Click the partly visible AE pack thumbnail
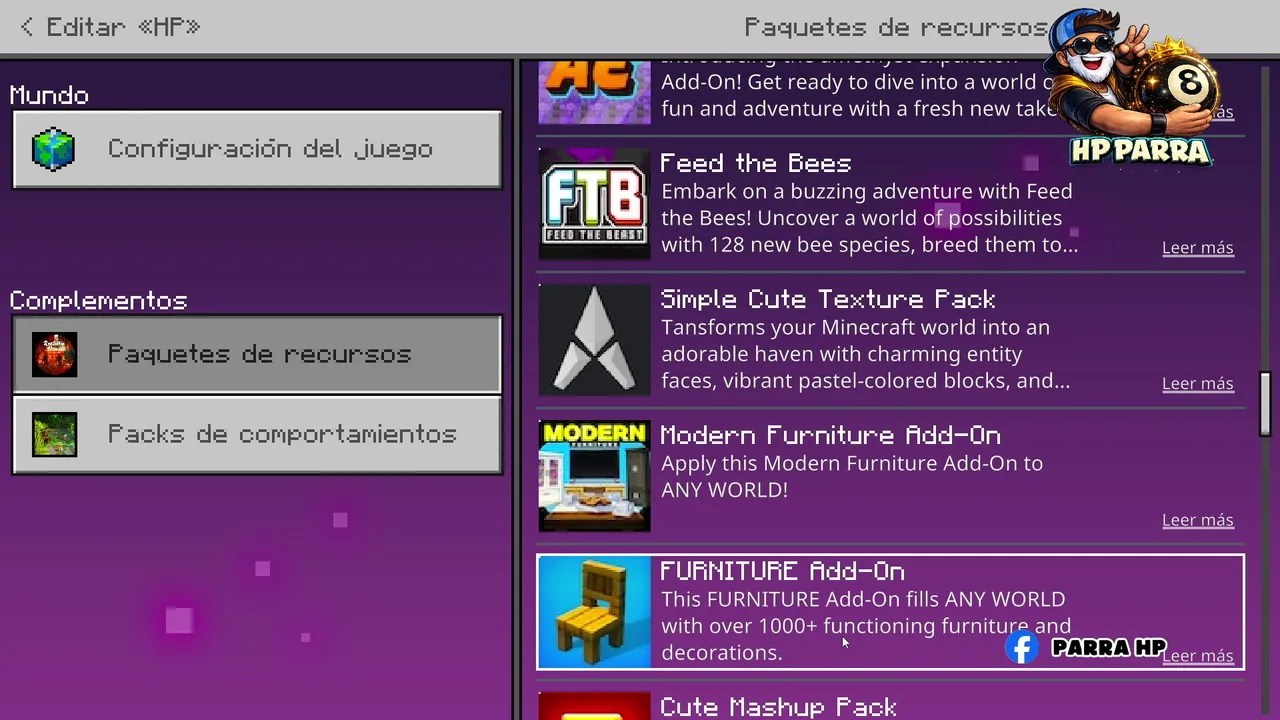Screen dimensions: 1280x720 594,92
